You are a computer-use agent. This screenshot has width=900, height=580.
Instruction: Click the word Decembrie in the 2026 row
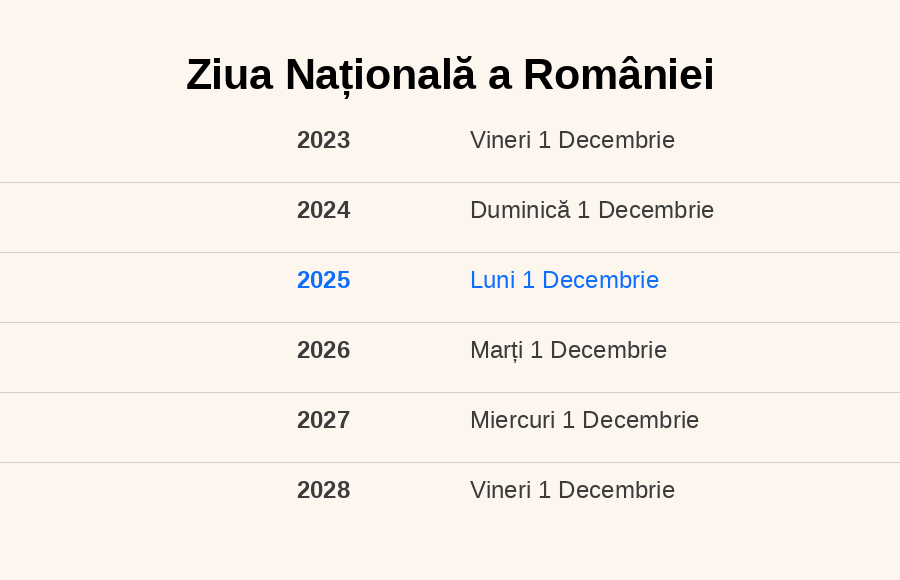[608, 350]
